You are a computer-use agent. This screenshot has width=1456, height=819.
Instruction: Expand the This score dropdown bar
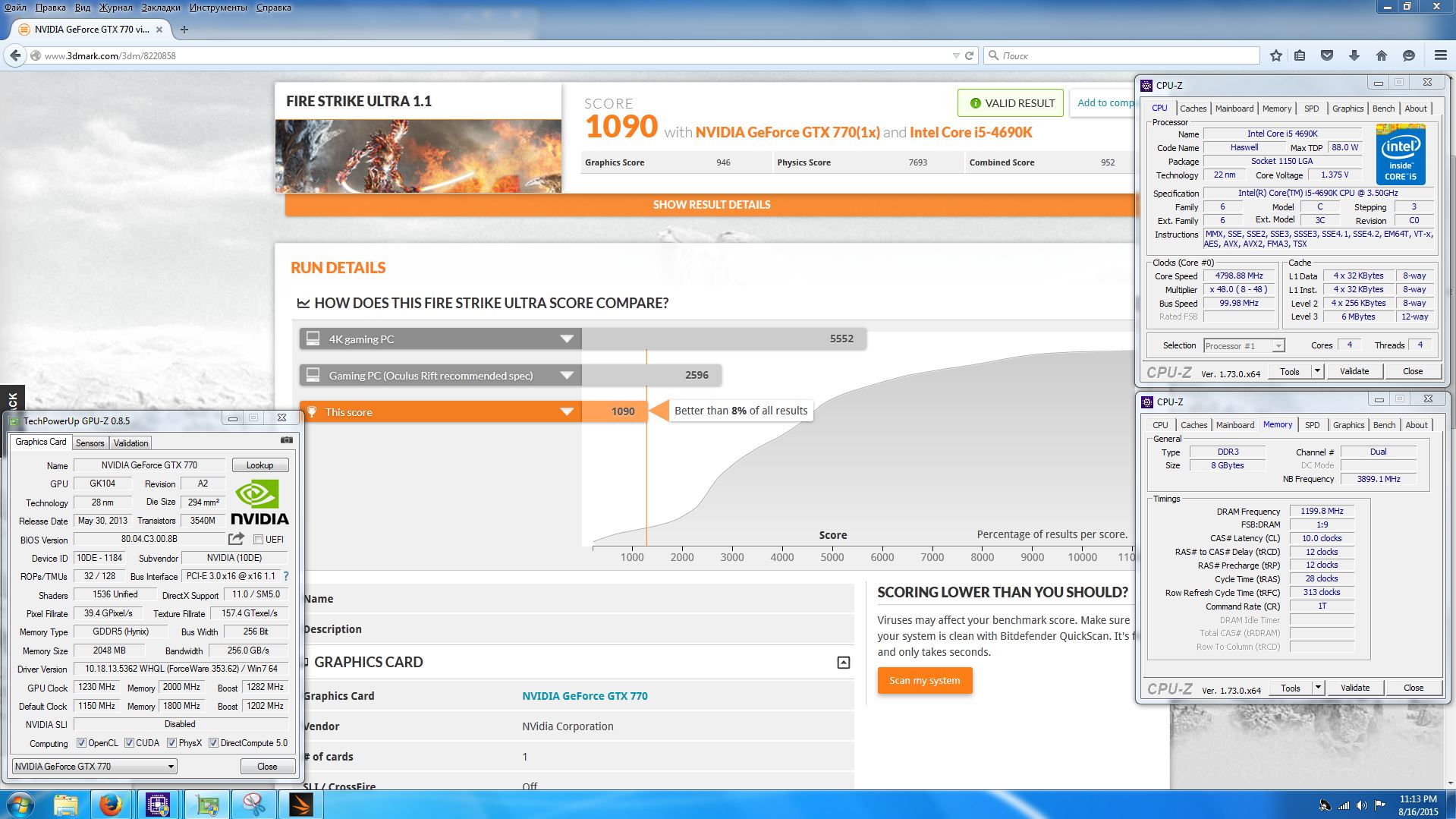[x=566, y=411]
